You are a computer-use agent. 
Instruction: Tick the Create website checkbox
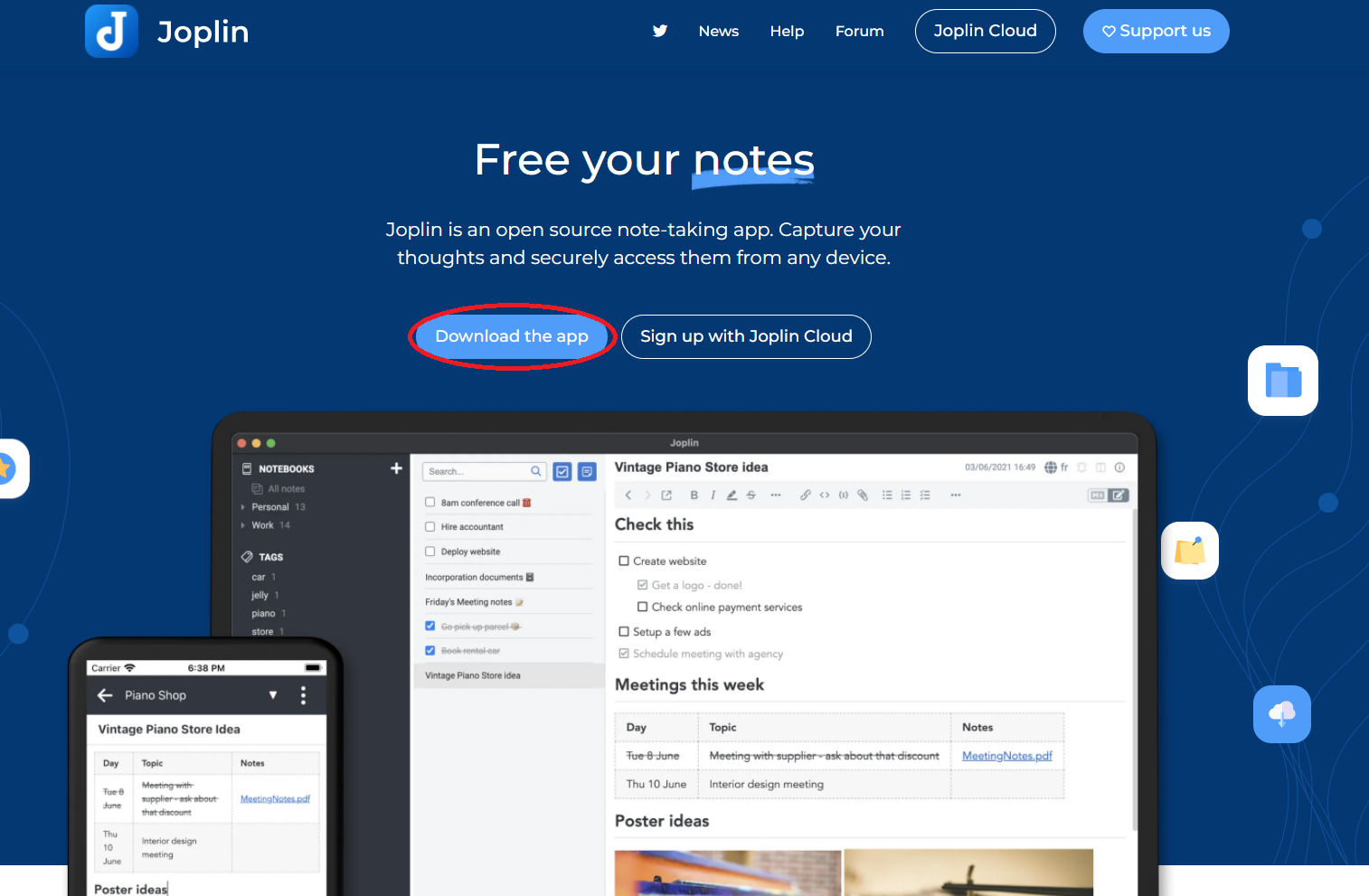624,561
